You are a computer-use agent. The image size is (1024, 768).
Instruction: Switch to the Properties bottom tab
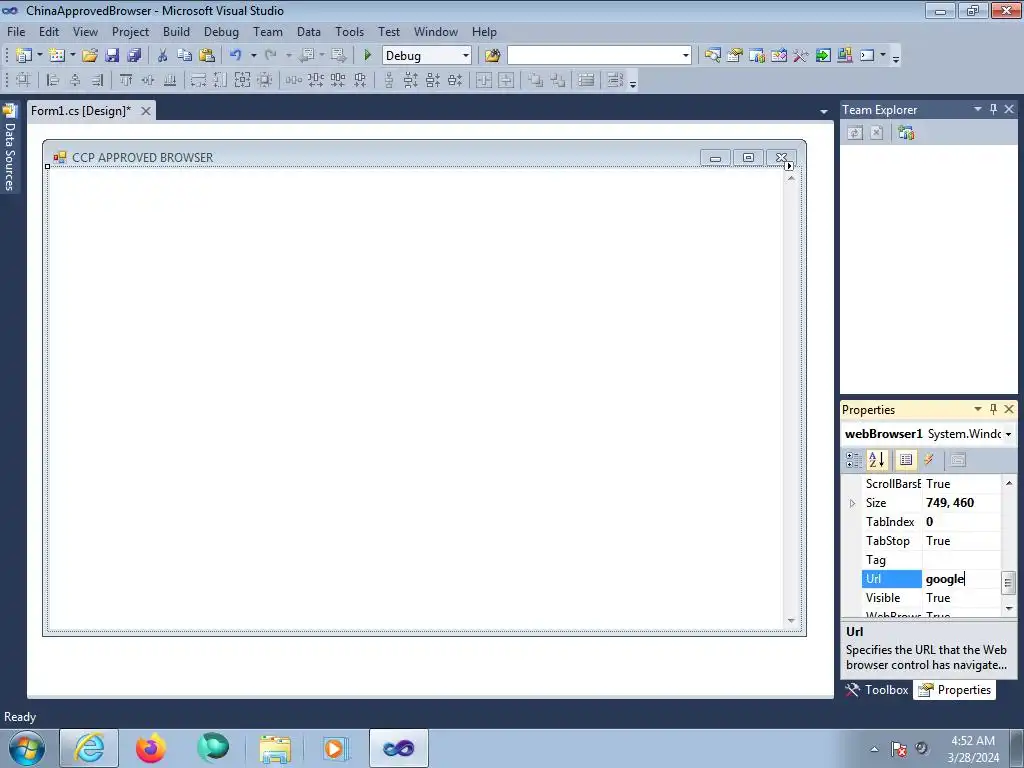955,690
